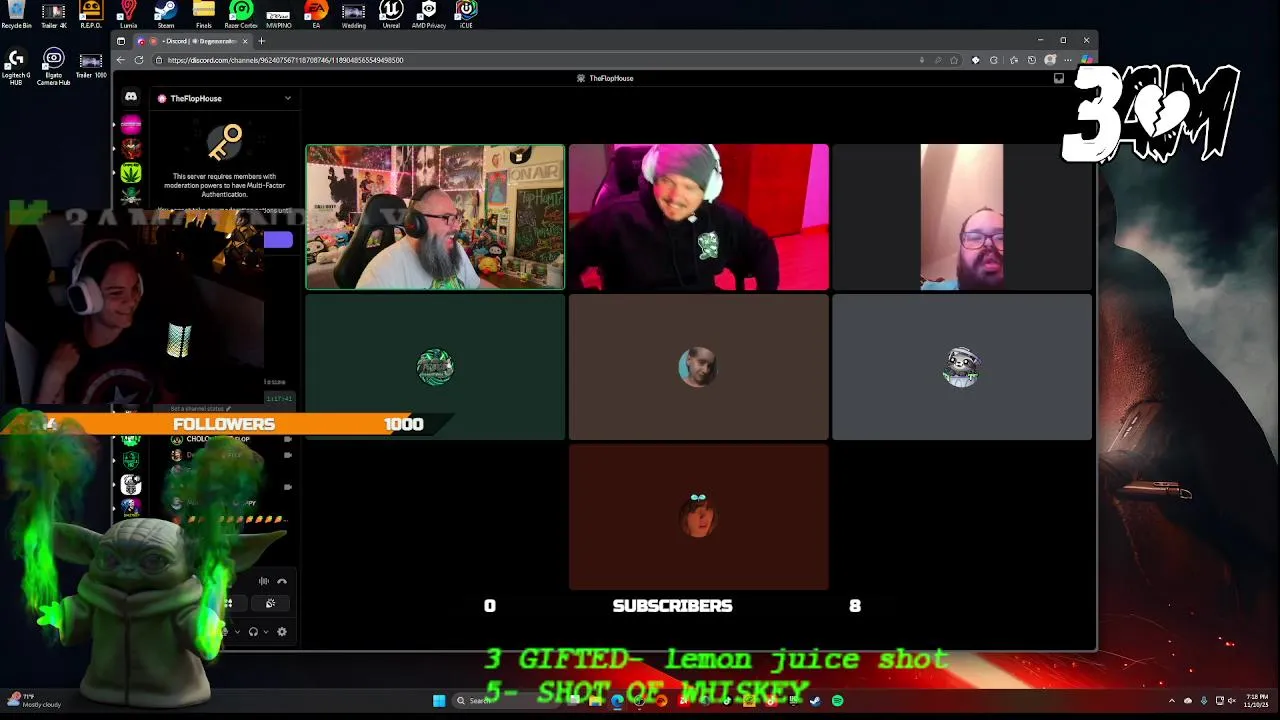1280x720 pixels.
Task: Select the raccoon avatar participant tile
Action: click(962, 367)
